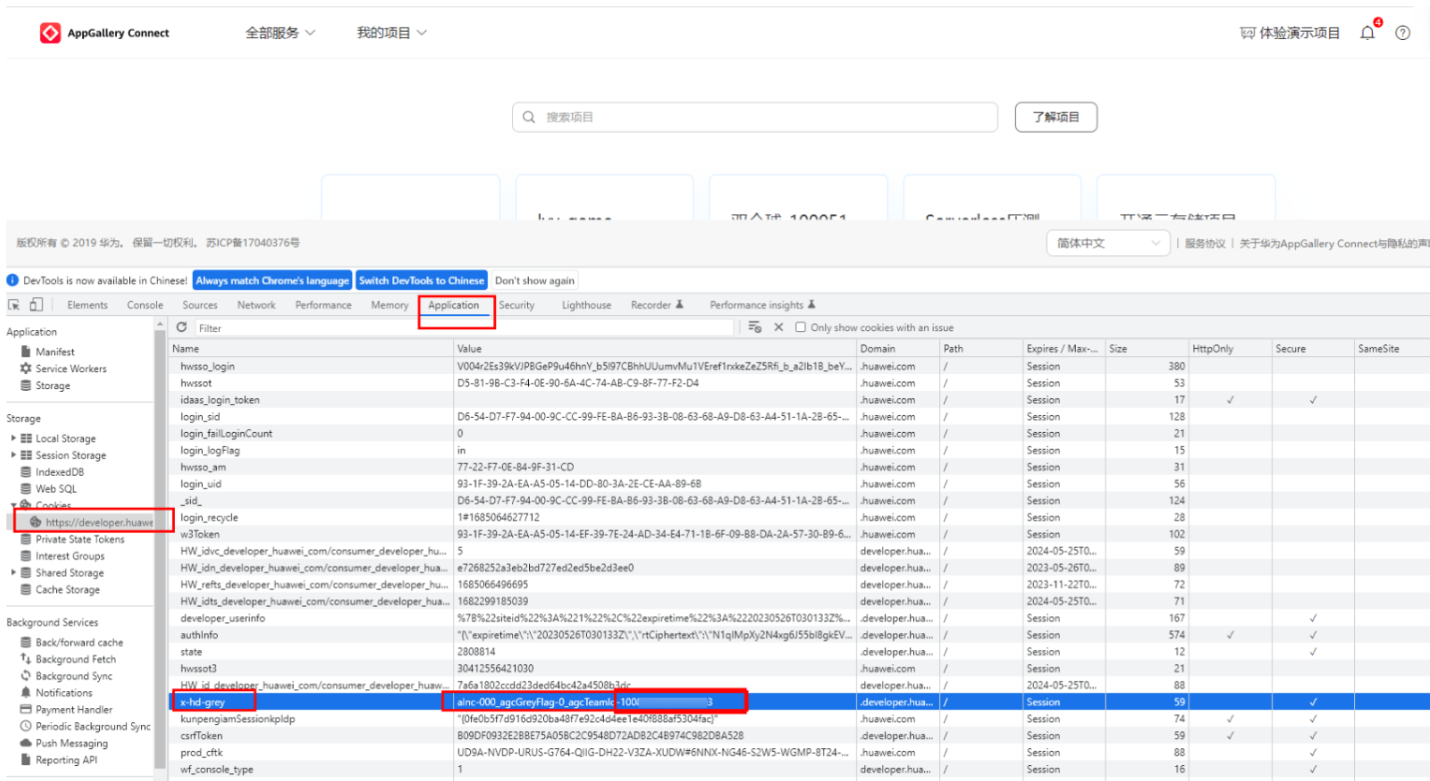Select the authInfo cookie row
This screenshot has height=781, width=1430.
click(799, 635)
